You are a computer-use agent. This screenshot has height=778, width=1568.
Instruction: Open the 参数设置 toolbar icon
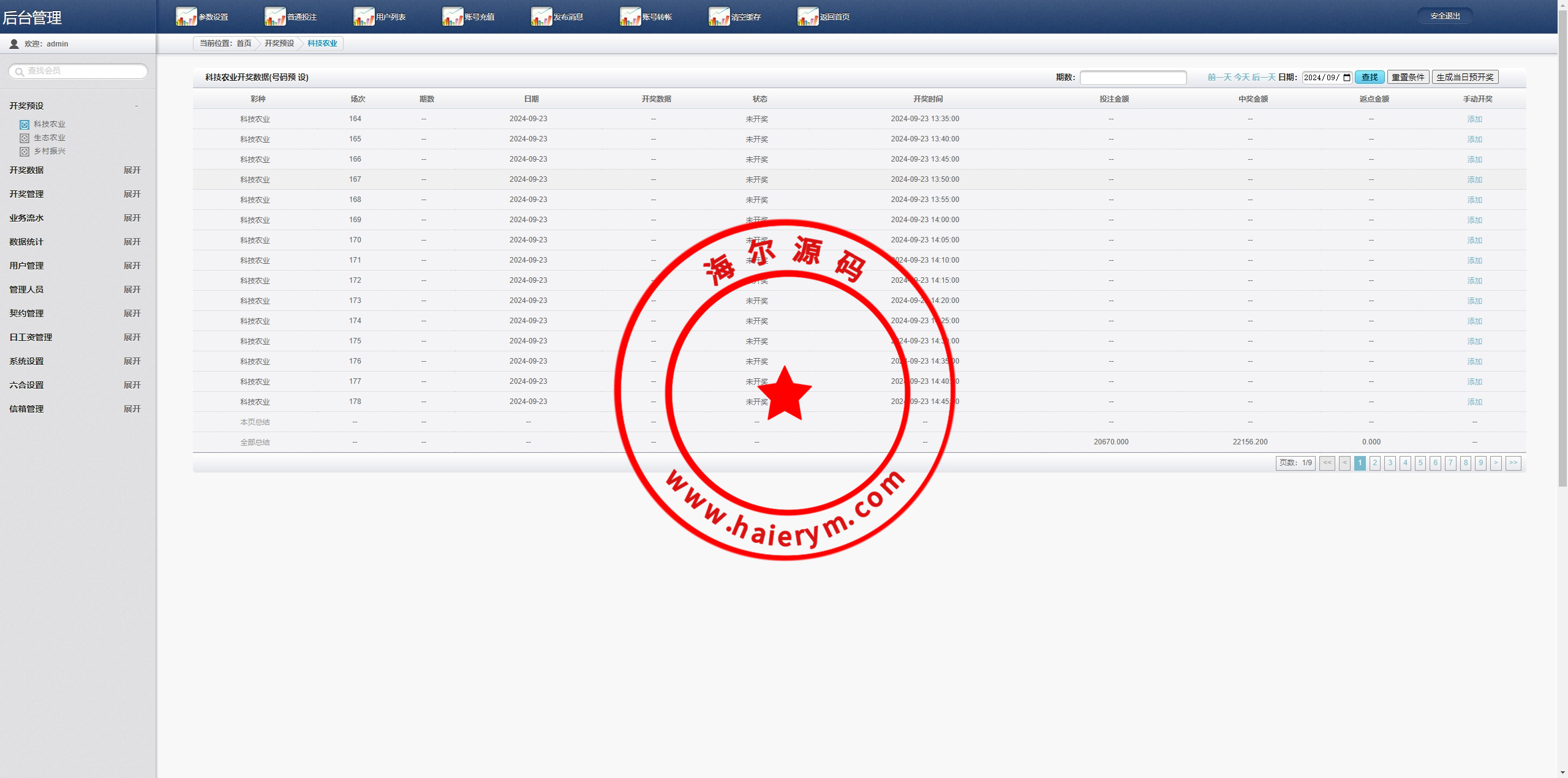(x=186, y=17)
